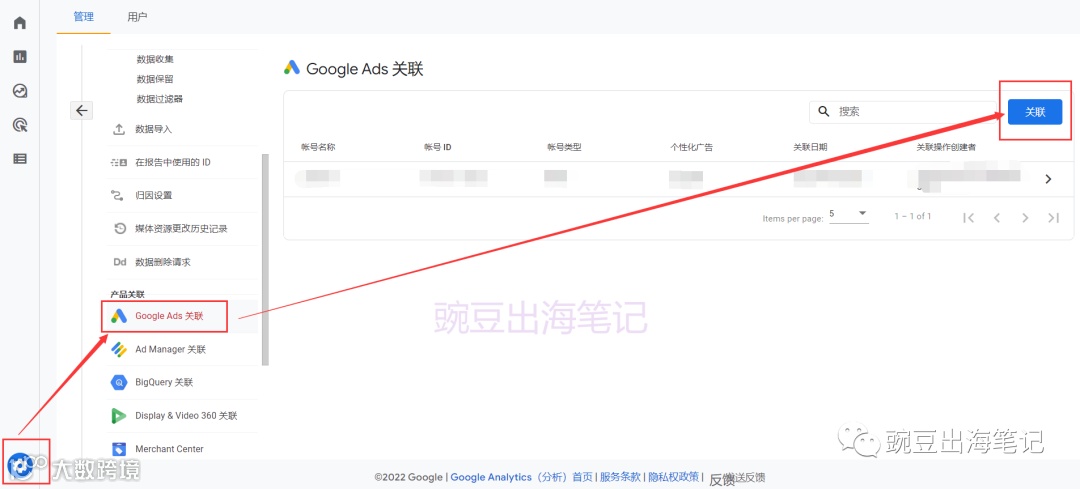1080x489 pixels.
Task: Click the 归因设置 path icon
Action: (x=118, y=196)
